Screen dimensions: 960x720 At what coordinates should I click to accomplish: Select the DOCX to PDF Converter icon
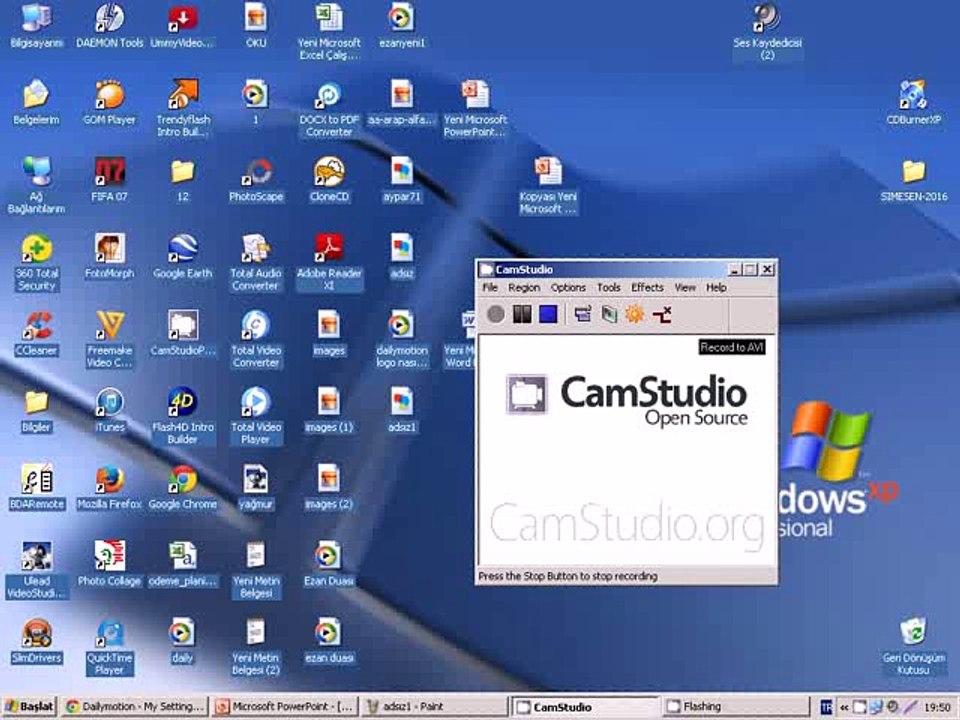point(329,108)
